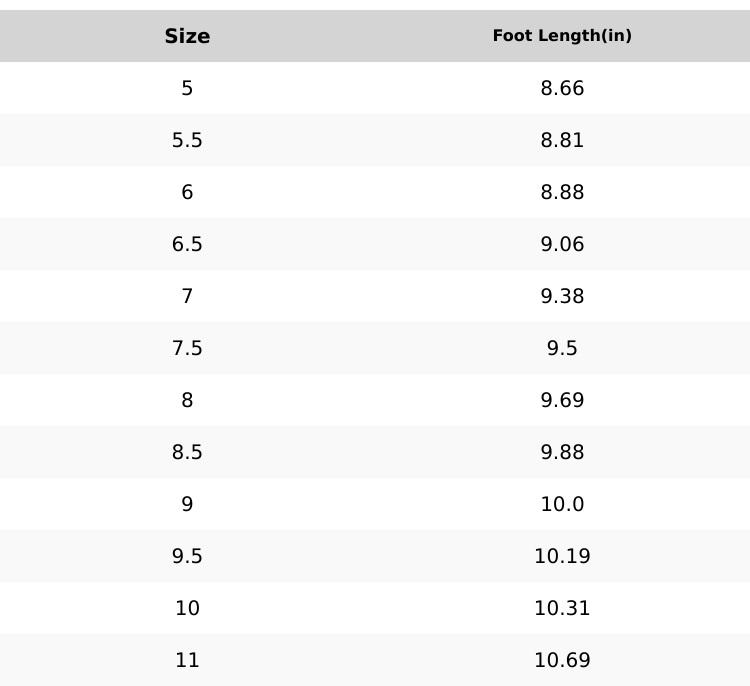Click the 9.38 foot length cell
Image resolution: width=750 pixels, height=686 pixels.
pyautogui.click(x=562, y=296)
